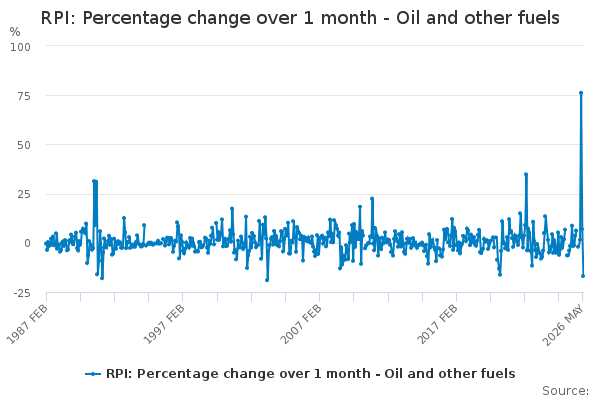Select the 2017 FEB axis label
This screenshot has height=400, width=600.
(438, 325)
